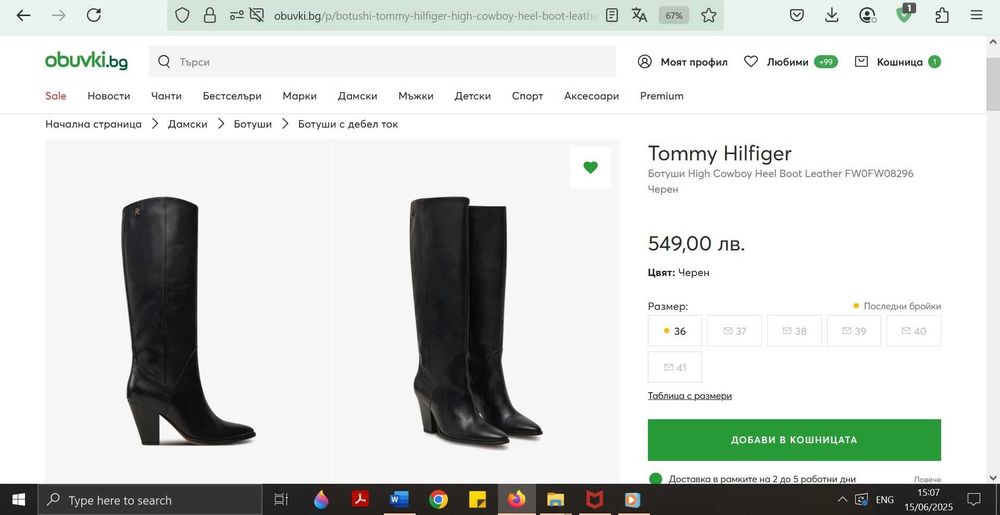Screen dimensions: 1000x515
Task: Open the Детски menu item
Action: click(x=473, y=96)
